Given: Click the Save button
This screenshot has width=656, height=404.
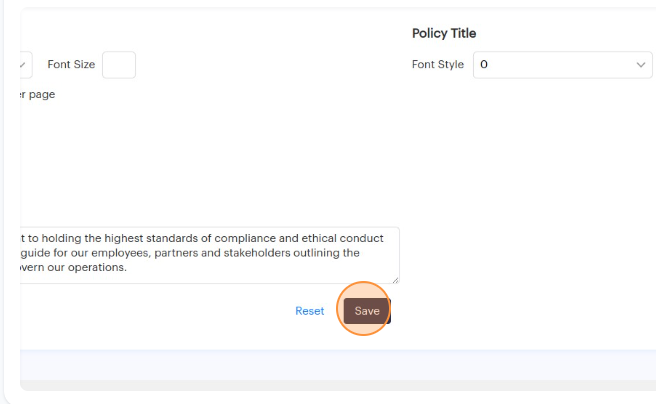Looking at the screenshot, I should pyautogui.click(x=366, y=311).
